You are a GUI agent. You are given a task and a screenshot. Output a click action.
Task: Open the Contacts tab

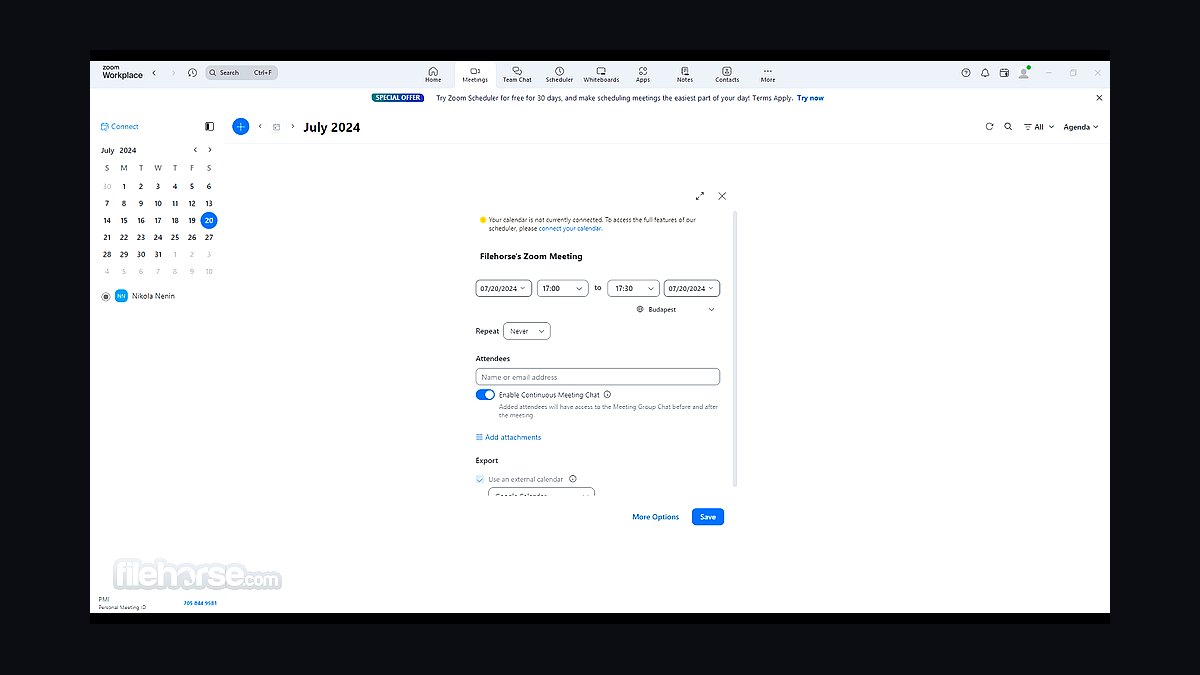[x=727, y=75]
